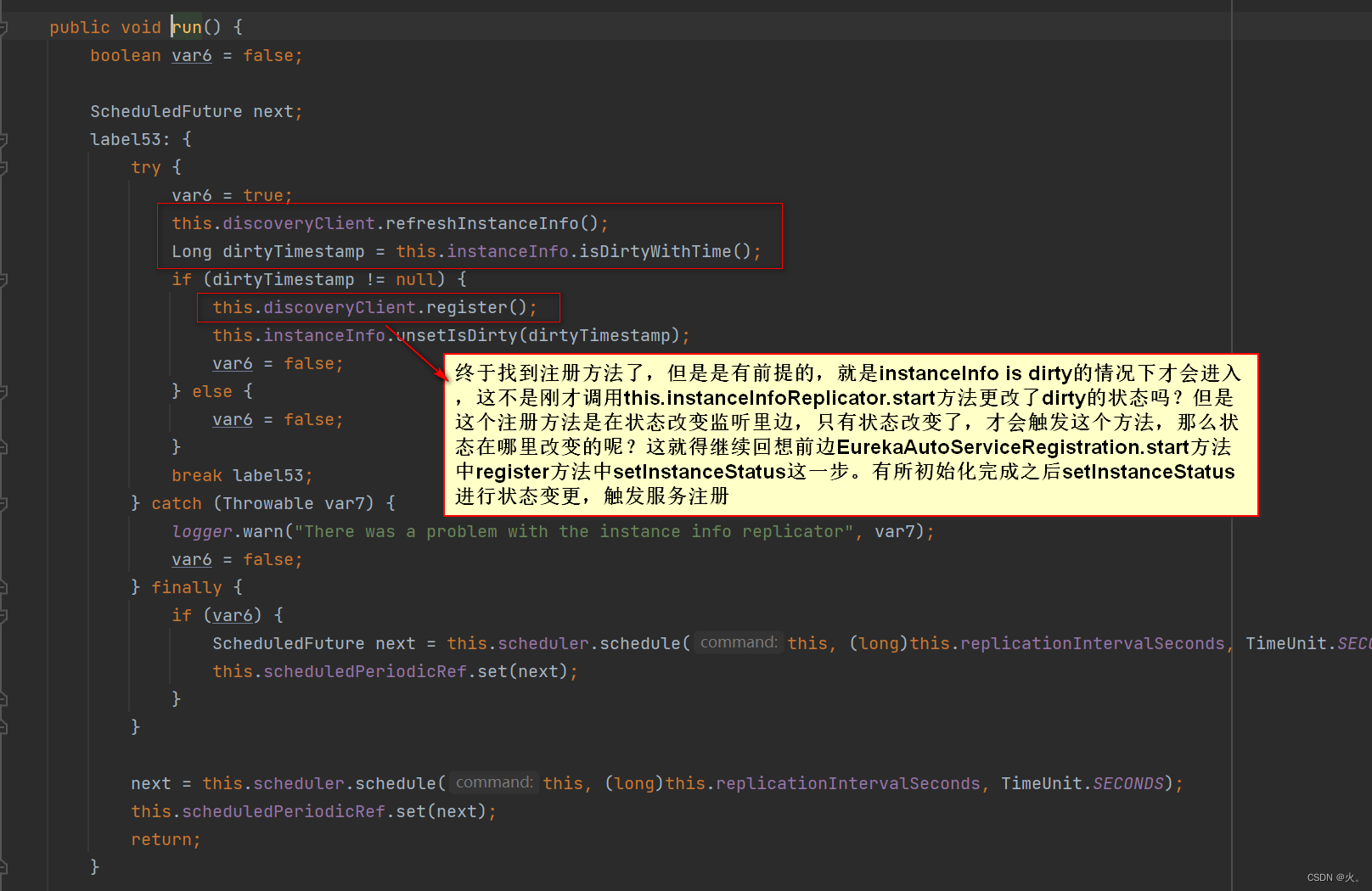The image size is (1372, 891).
Task: Click the catch keyword
Action: pyautogui.click(x=177, y=503)
